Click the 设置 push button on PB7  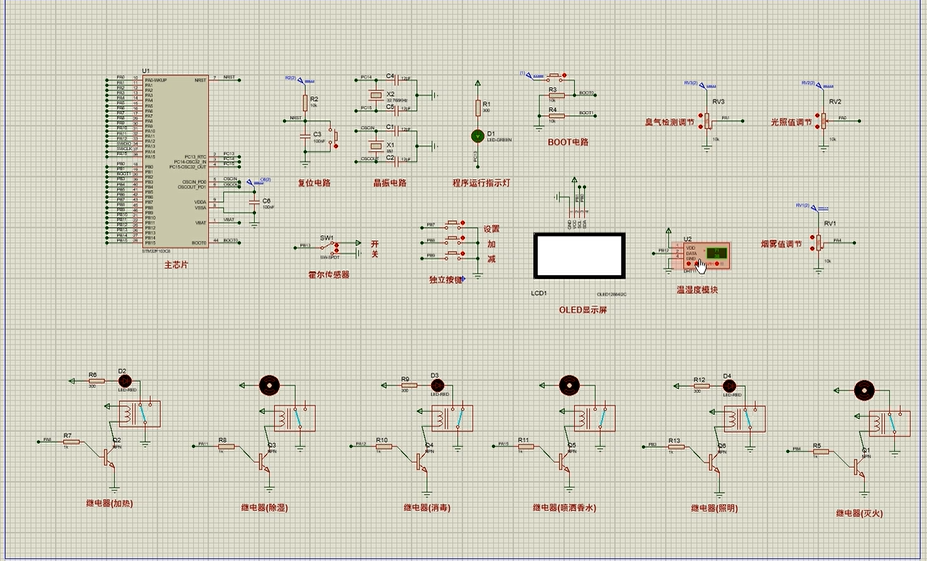[453, 225]
